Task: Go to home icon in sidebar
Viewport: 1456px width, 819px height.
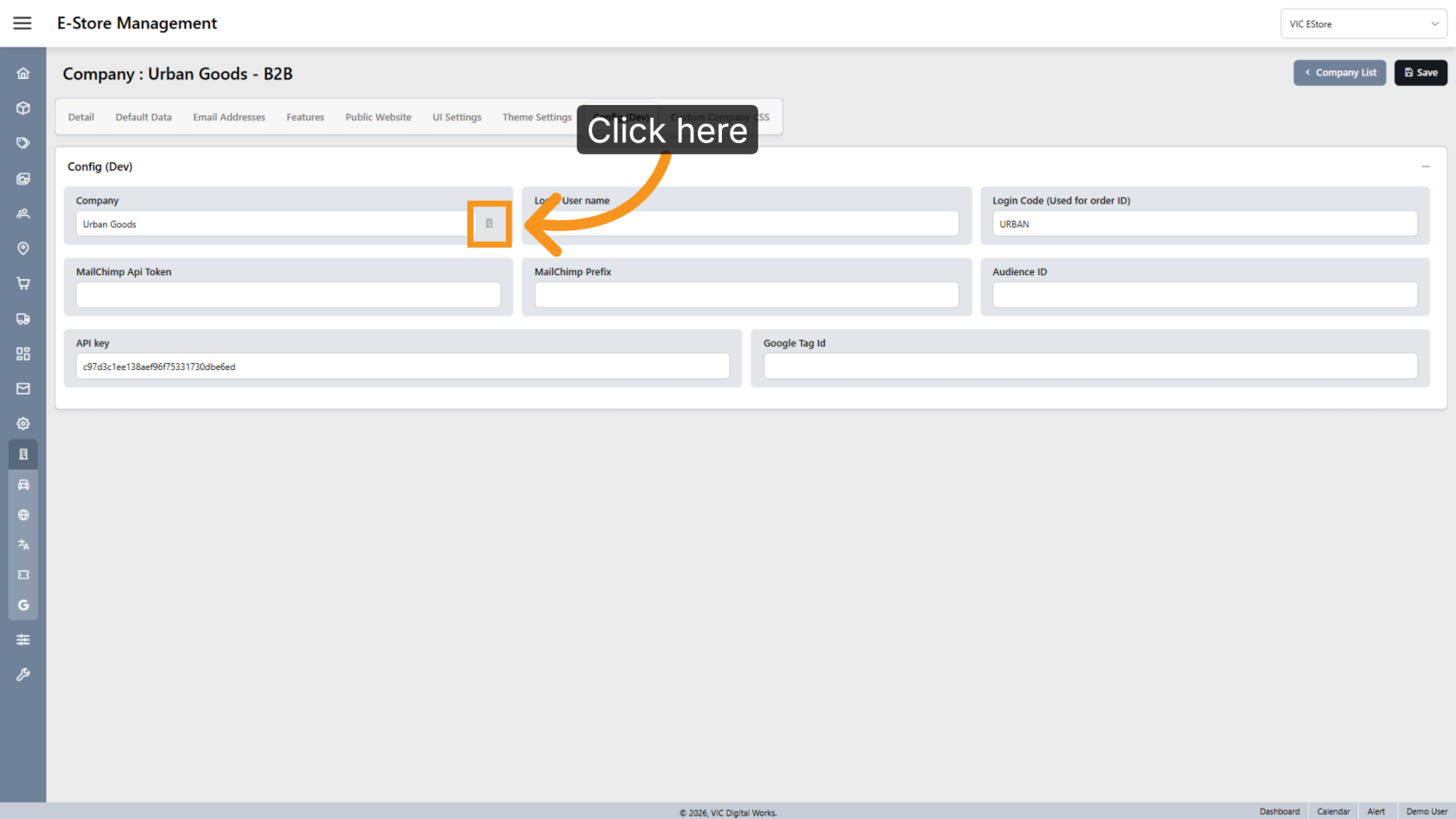Action: point(23,74)
